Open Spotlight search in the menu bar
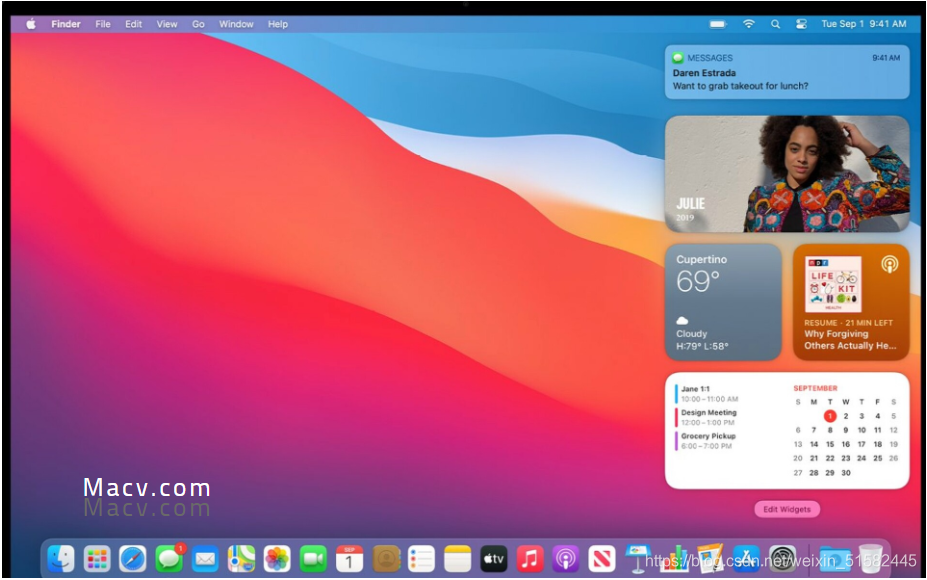This screenshot has width=927, height=580. (775, 24)
